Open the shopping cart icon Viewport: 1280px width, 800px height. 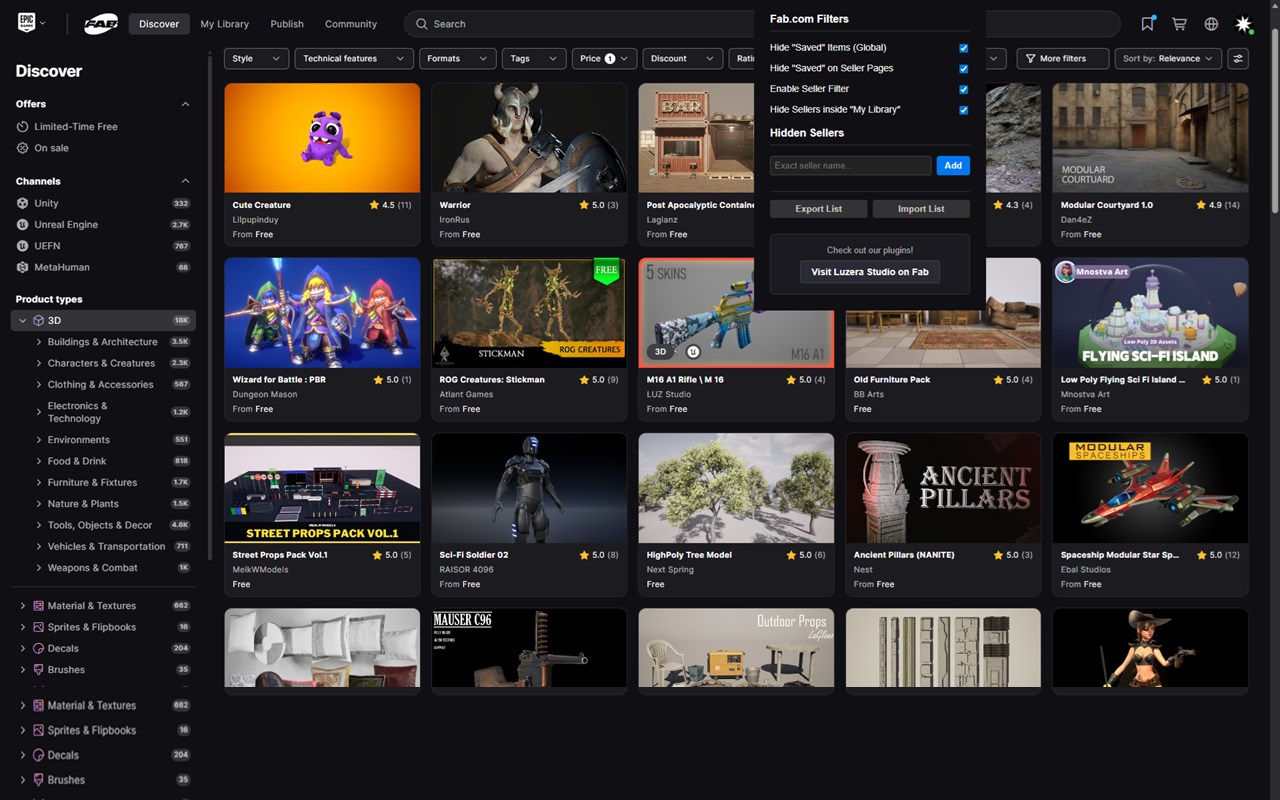1179,24
